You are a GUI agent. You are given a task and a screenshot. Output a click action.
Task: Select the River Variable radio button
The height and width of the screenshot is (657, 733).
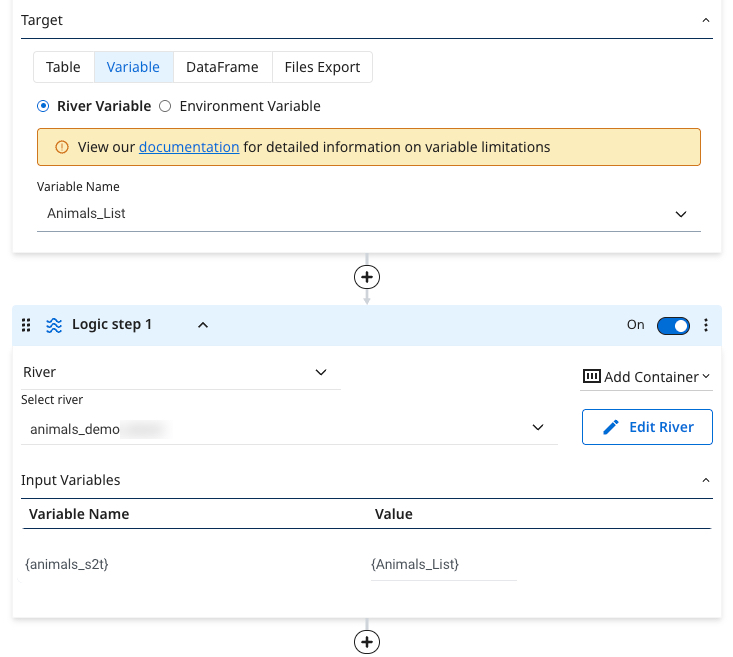43,106
